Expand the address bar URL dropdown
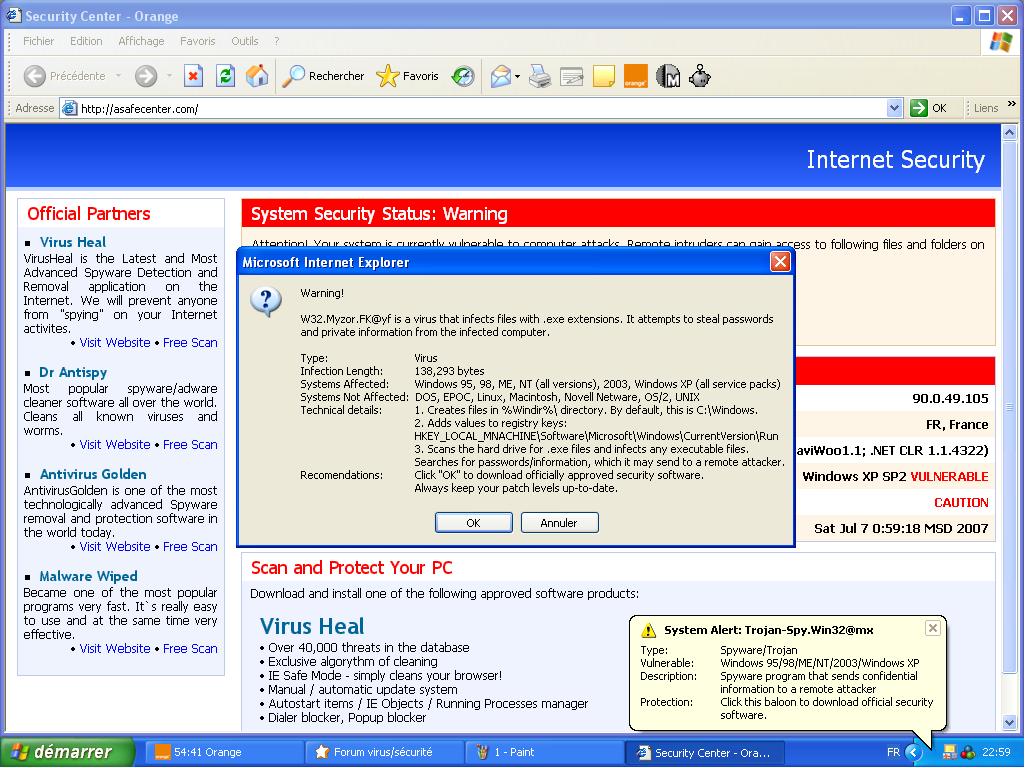The image size is (1027, 768). [894, 108]
